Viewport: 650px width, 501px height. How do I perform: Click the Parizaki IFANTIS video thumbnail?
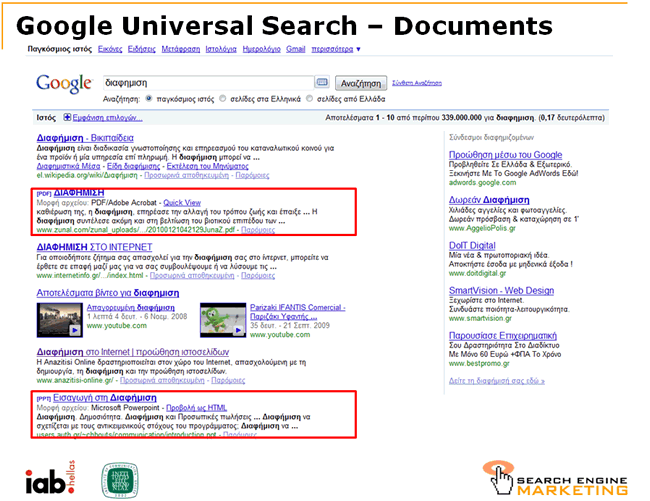(x=223, y=319)
